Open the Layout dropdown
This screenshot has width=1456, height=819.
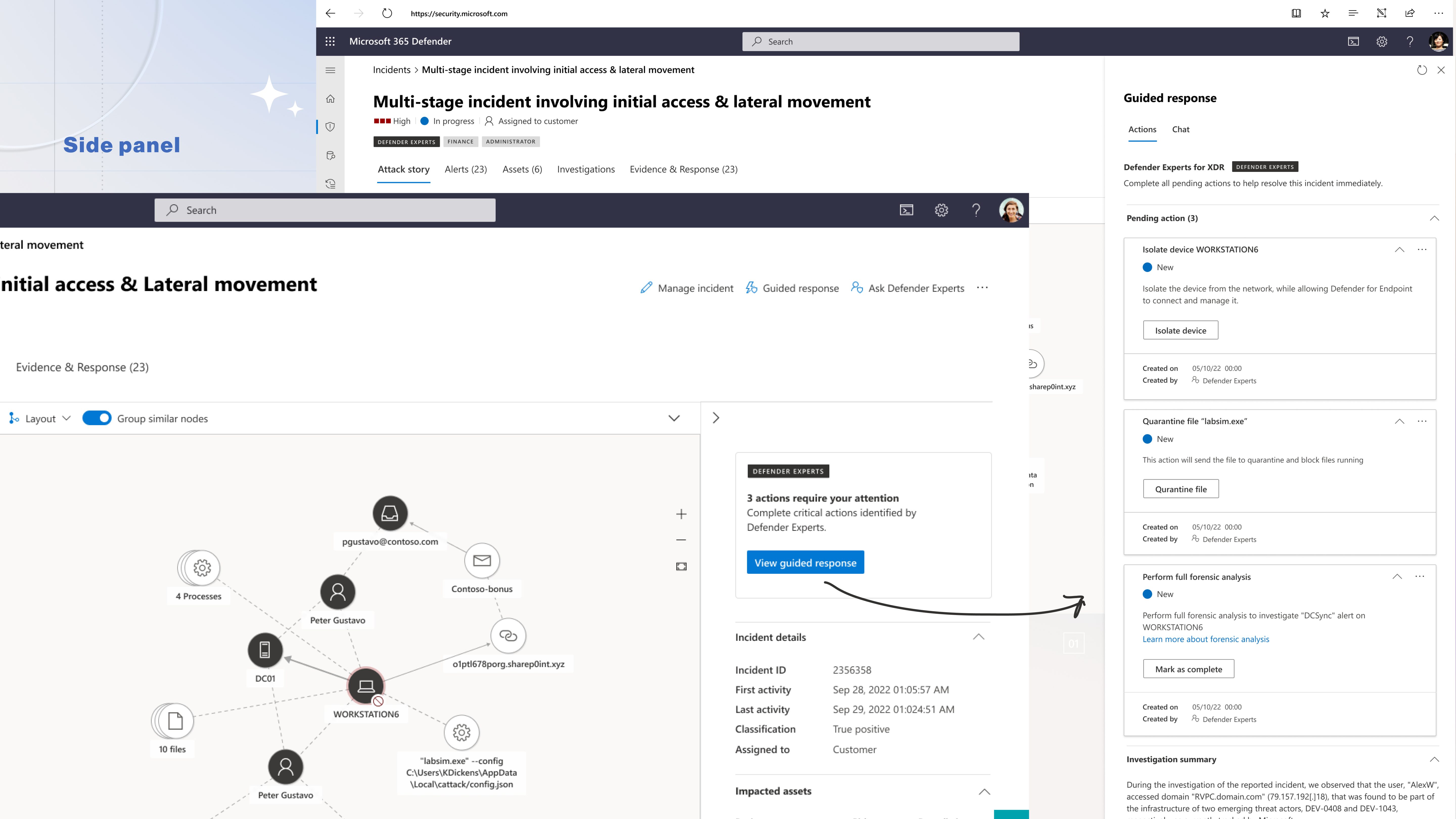(x=40, y=418)
